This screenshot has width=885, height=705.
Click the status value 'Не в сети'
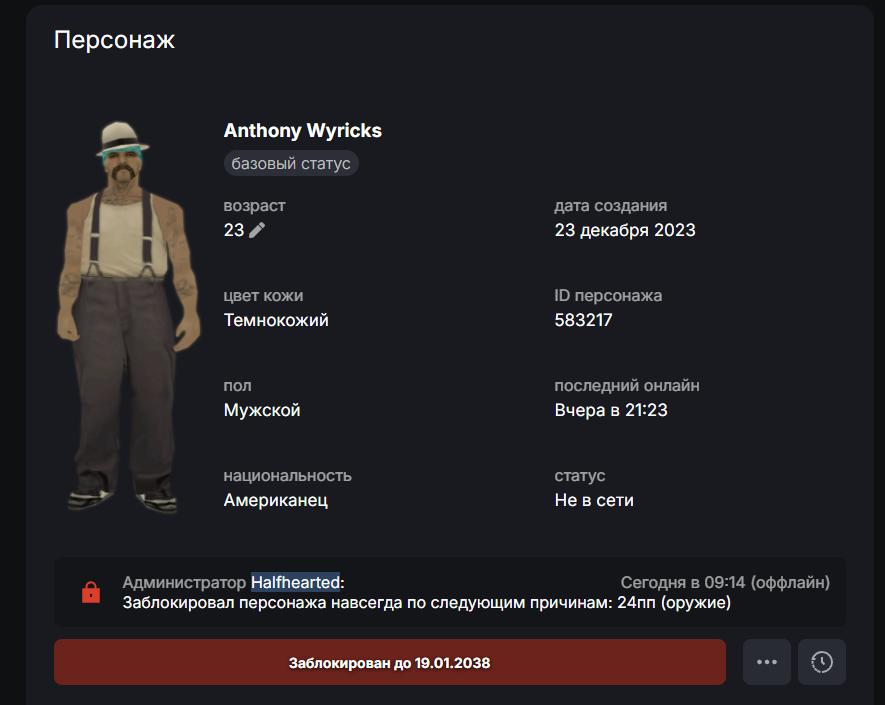(x=594, y=500)
